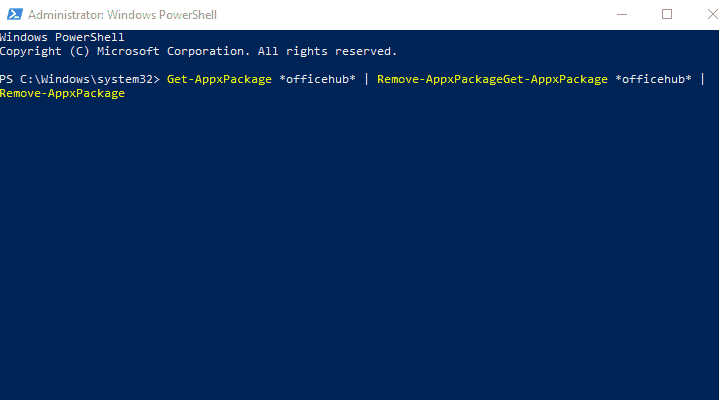Minimize the PowerShell window
This screenshot has width=720, height=400.
click(622, 14)
